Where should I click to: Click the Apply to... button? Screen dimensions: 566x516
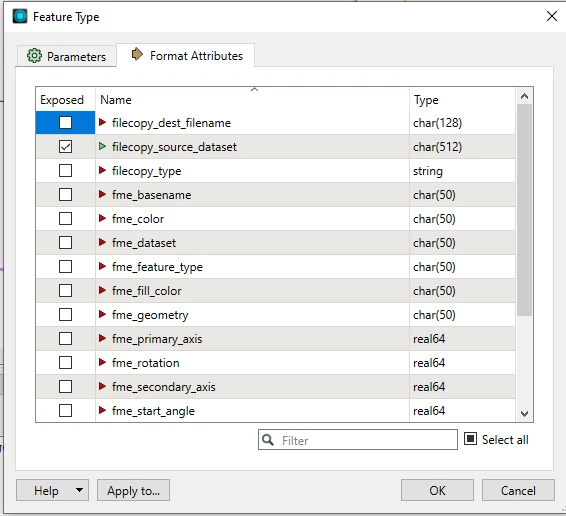click(133, 490)
